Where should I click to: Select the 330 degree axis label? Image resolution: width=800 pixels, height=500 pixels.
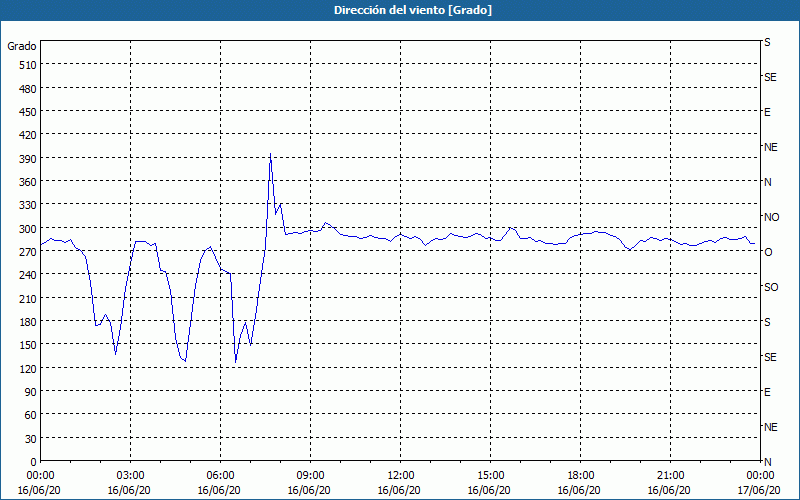(x=29, y=206)
